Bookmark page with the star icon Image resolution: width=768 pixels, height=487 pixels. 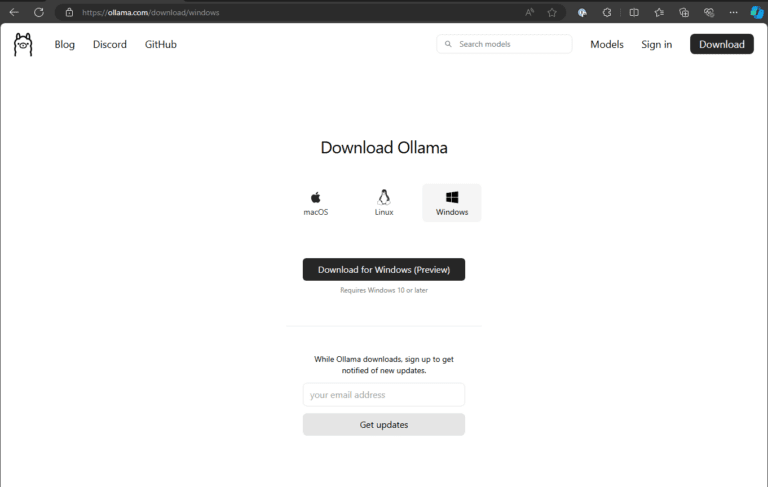click(552, 12)
